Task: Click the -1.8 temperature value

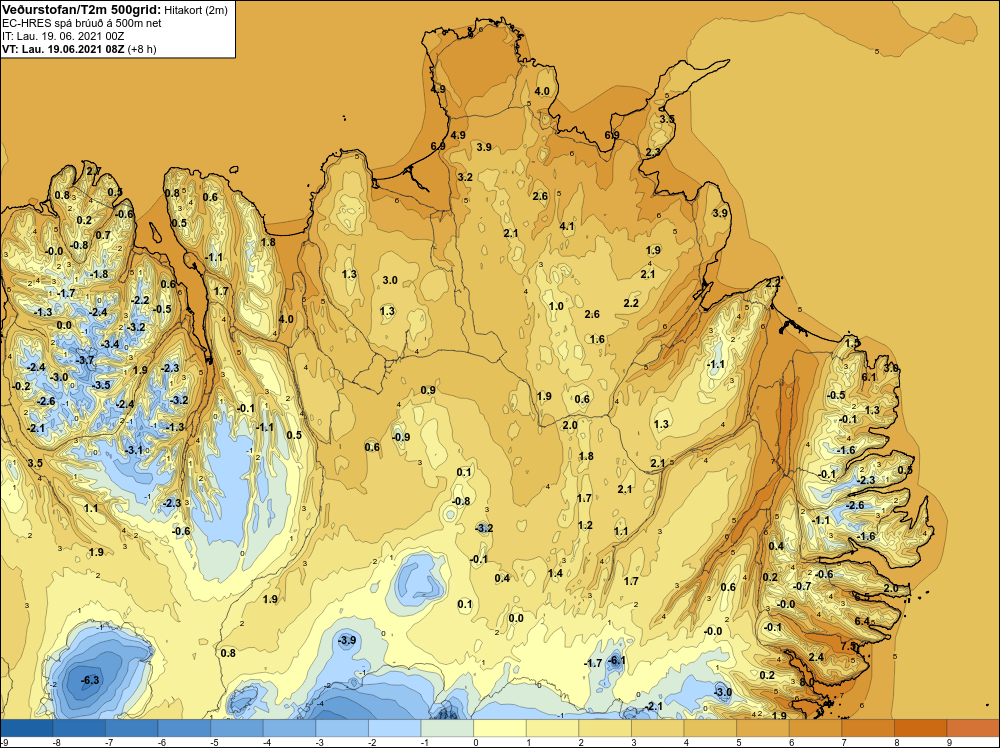Action: tap(99, 274)
